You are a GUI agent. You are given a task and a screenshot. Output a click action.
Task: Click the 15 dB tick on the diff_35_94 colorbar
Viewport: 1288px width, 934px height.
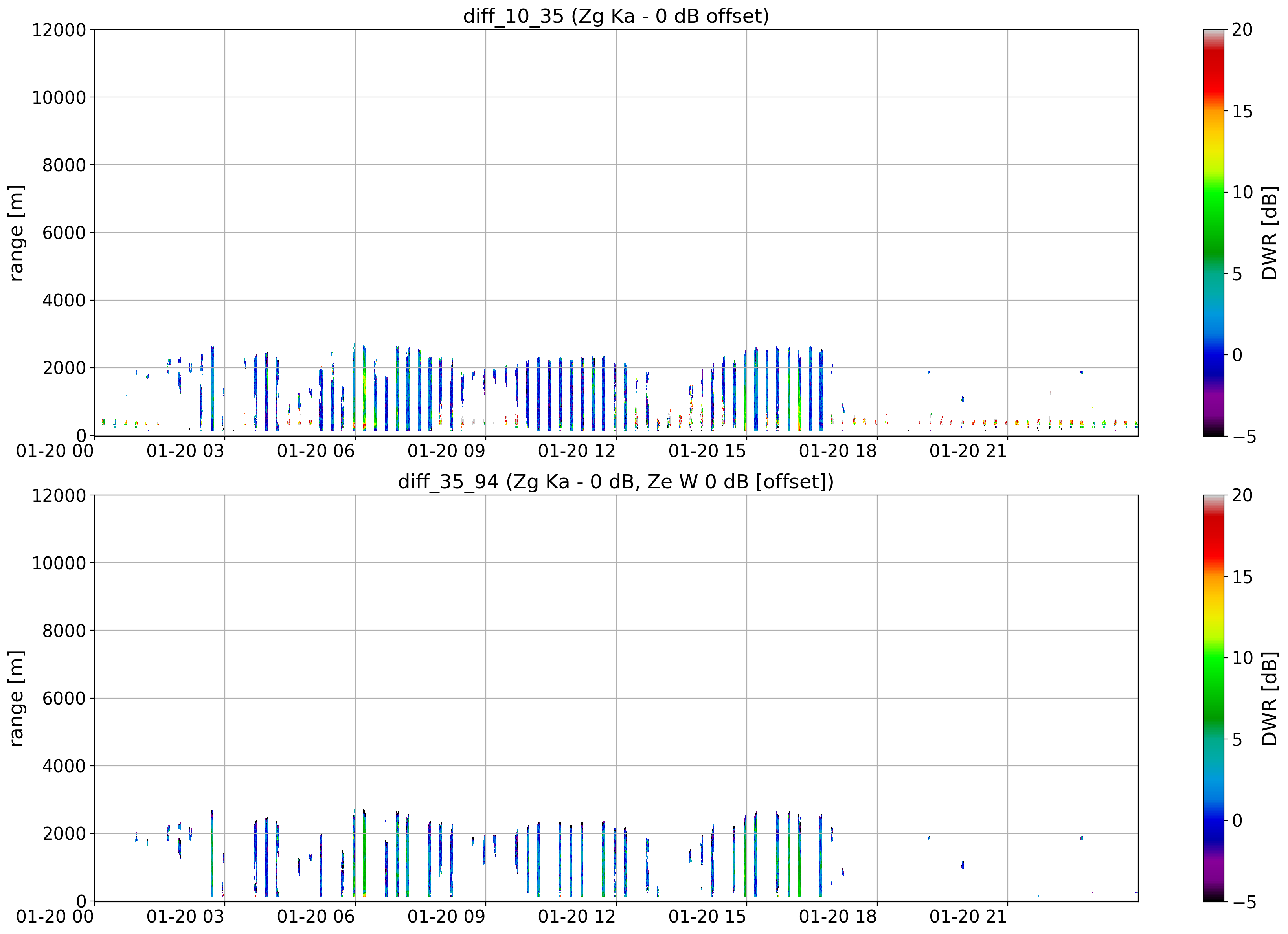pos(1242,577)
